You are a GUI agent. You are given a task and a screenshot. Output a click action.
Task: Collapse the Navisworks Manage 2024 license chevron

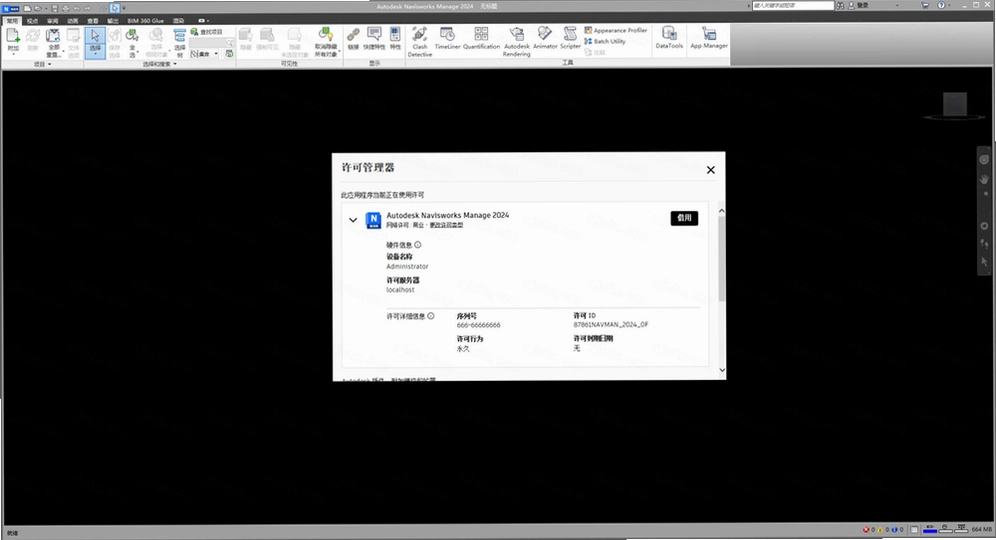[x=353, y=220]
